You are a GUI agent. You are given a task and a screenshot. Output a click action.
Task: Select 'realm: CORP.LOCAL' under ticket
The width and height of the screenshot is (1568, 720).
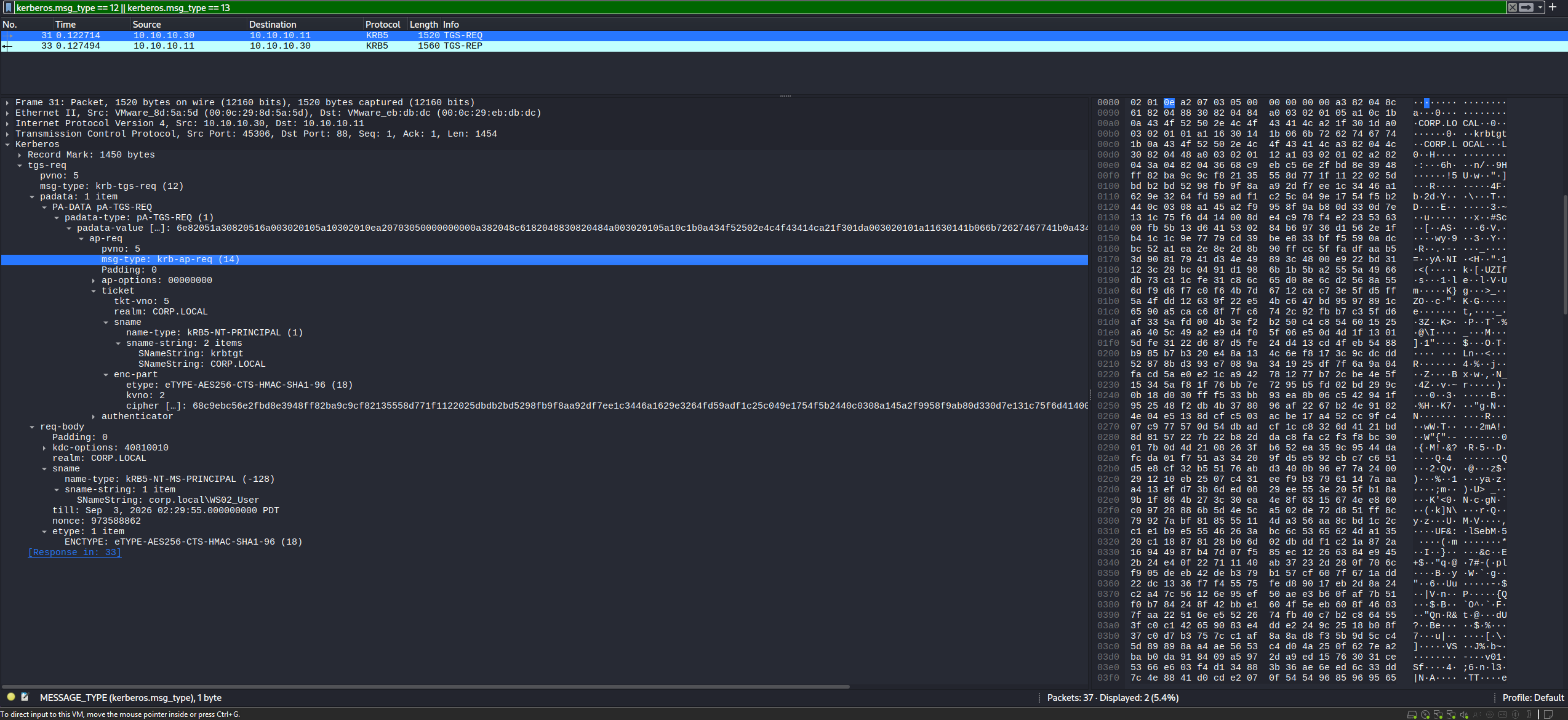coord(161,312)
